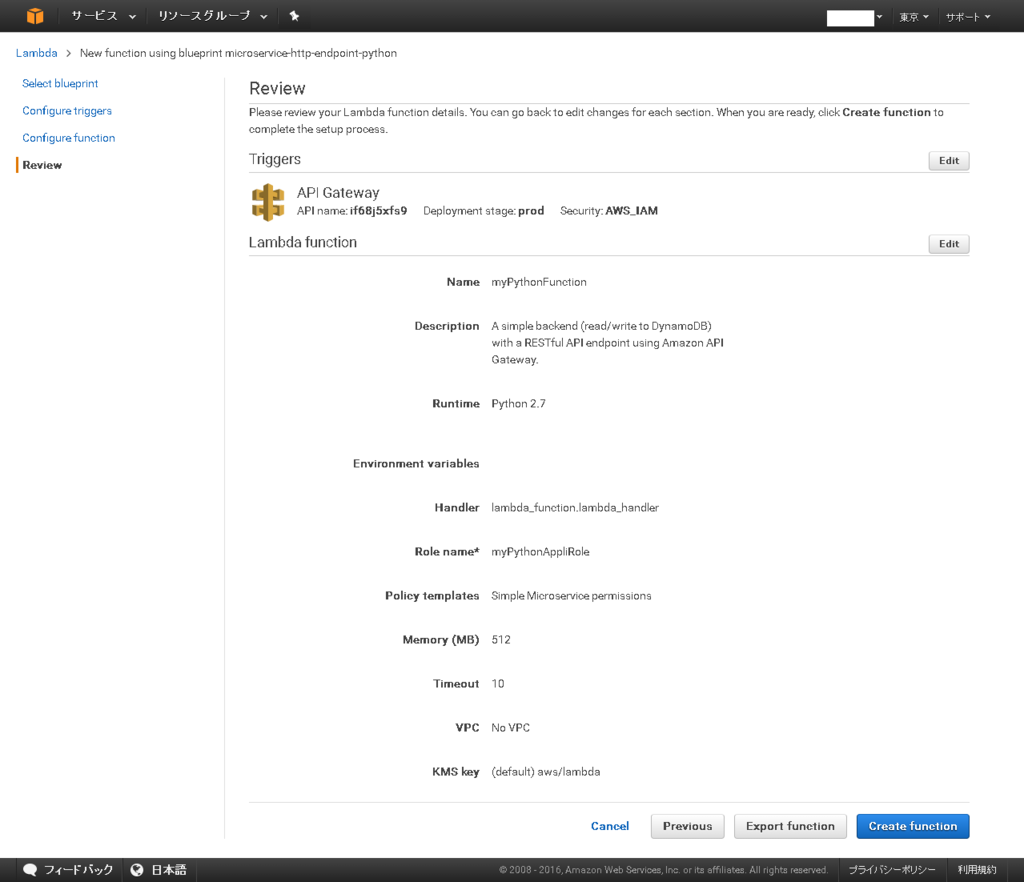Click the memory value 512
This screenshot has height=882, width=1024.
pyautogui.click(x=501, y=640)
